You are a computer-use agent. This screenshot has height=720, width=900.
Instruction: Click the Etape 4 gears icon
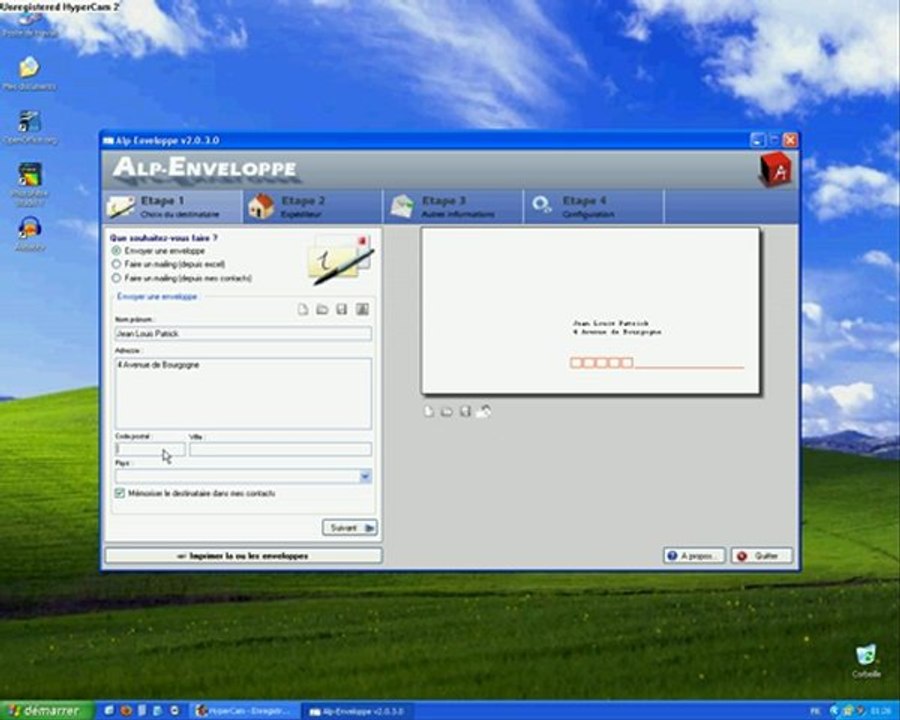pyautogui.click(x=542, y=206)
